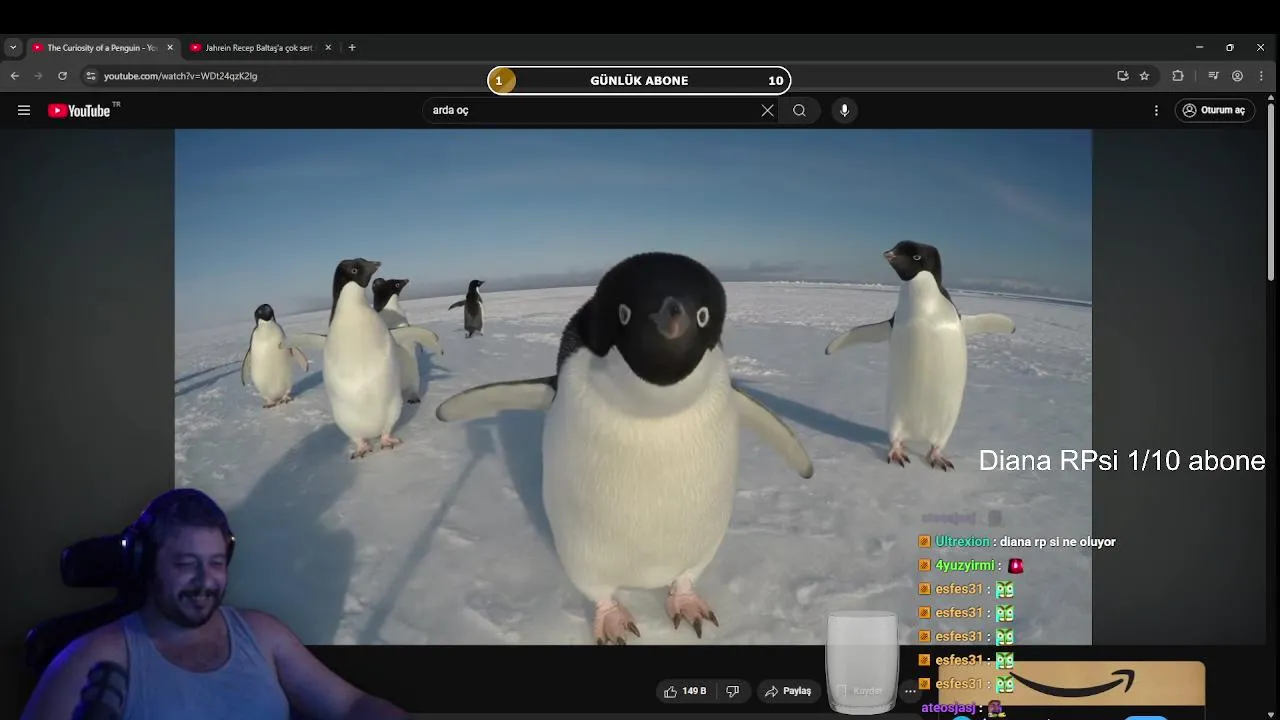Click the penguin video player
1280x720 pixels.
(633, 387)
